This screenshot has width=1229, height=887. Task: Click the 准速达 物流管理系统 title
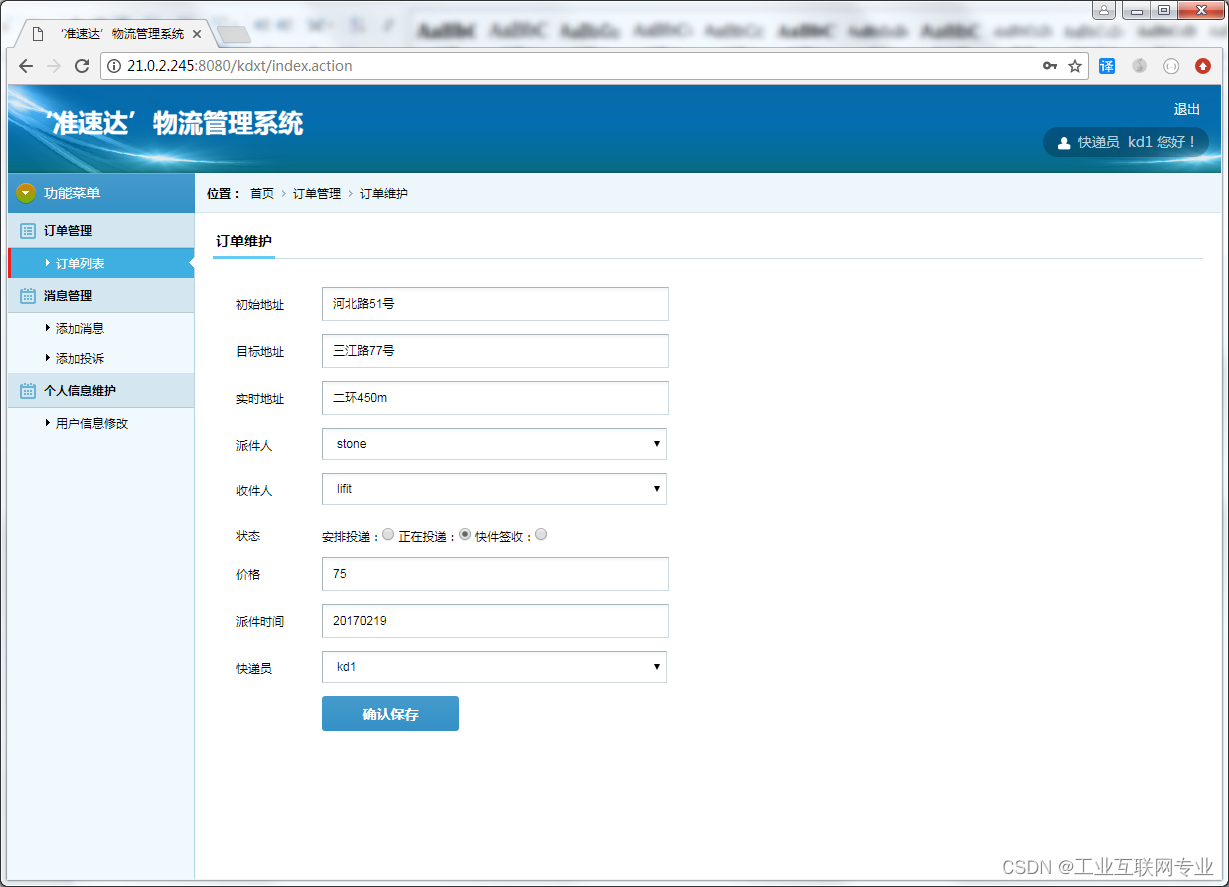(174, 123)
